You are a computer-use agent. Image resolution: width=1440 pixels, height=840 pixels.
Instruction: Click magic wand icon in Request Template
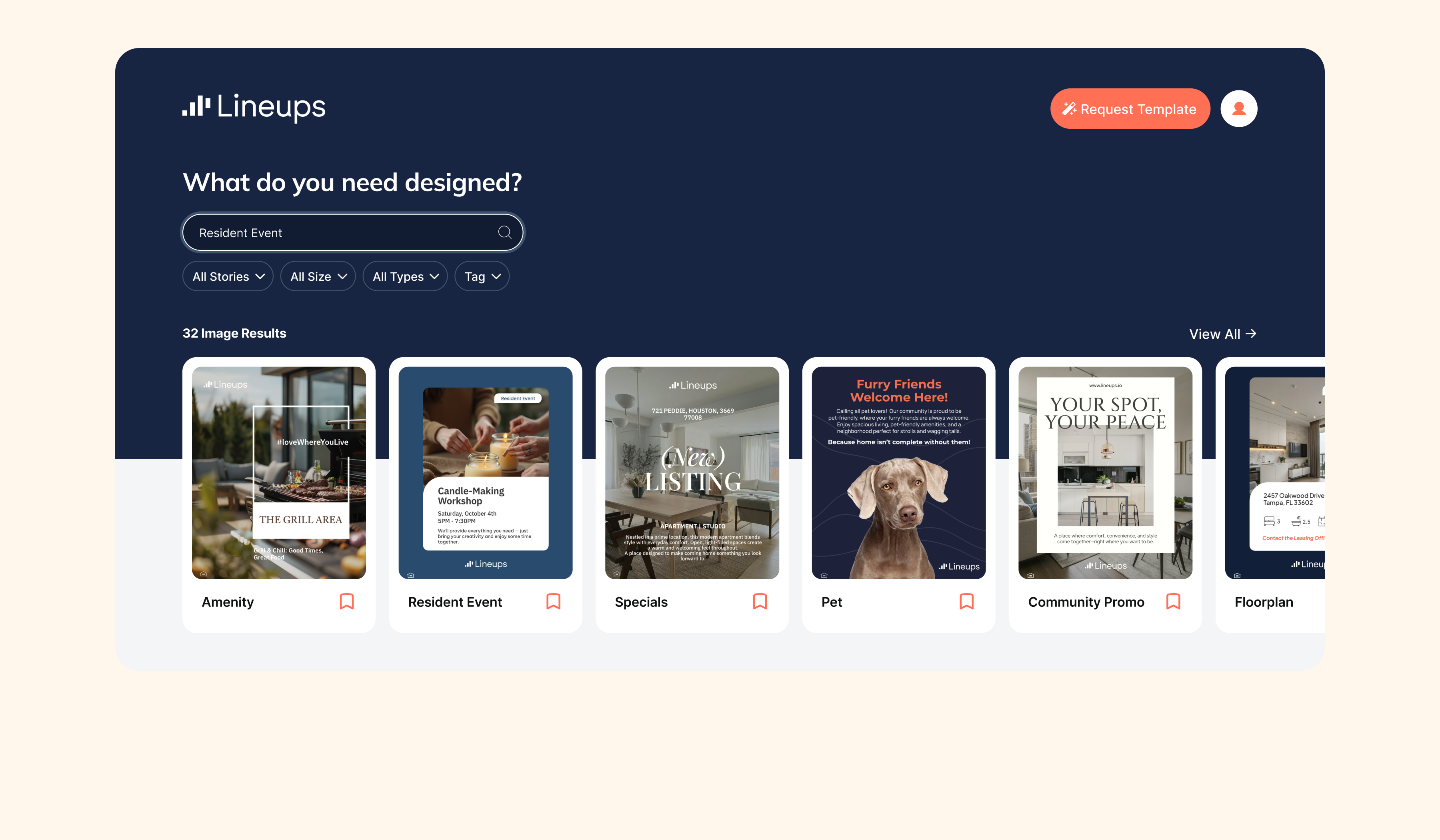(1068, 108)
